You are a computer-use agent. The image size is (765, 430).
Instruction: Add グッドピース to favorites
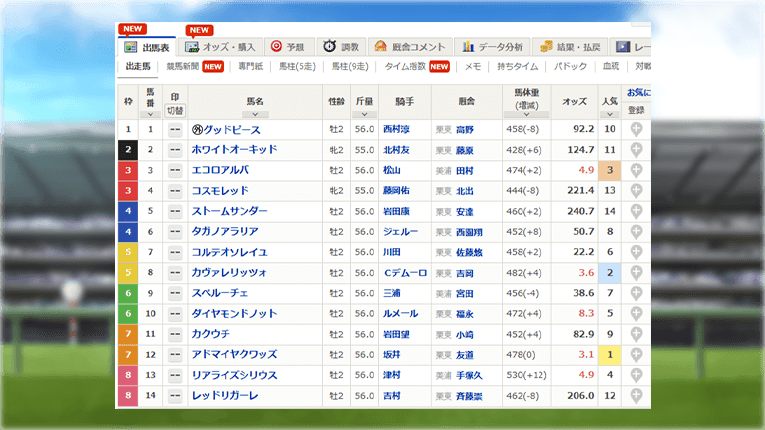(x=636, y=129)
